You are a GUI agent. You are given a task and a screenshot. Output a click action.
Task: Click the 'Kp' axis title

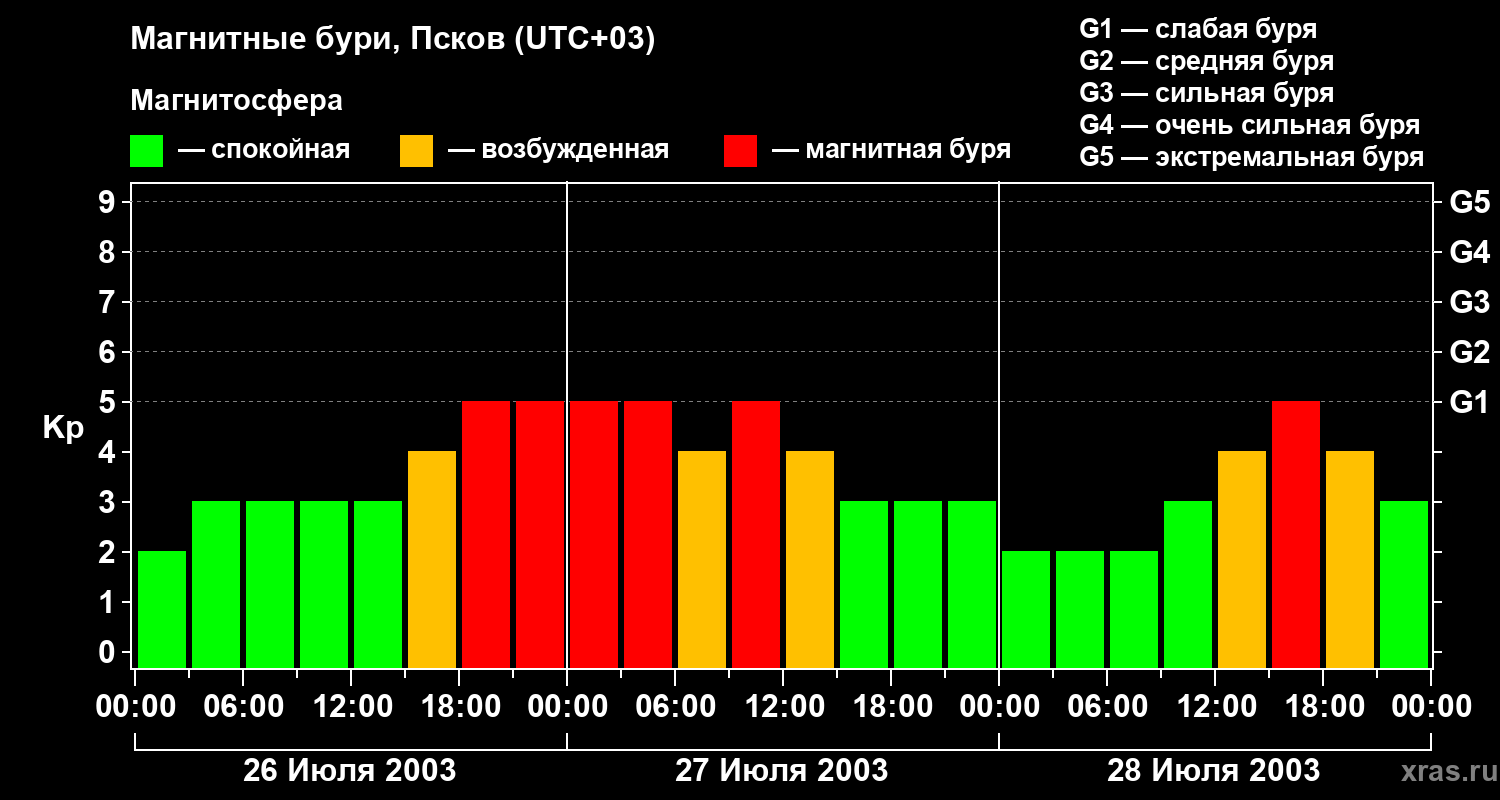pyautogui.click(x=63, y=428)
